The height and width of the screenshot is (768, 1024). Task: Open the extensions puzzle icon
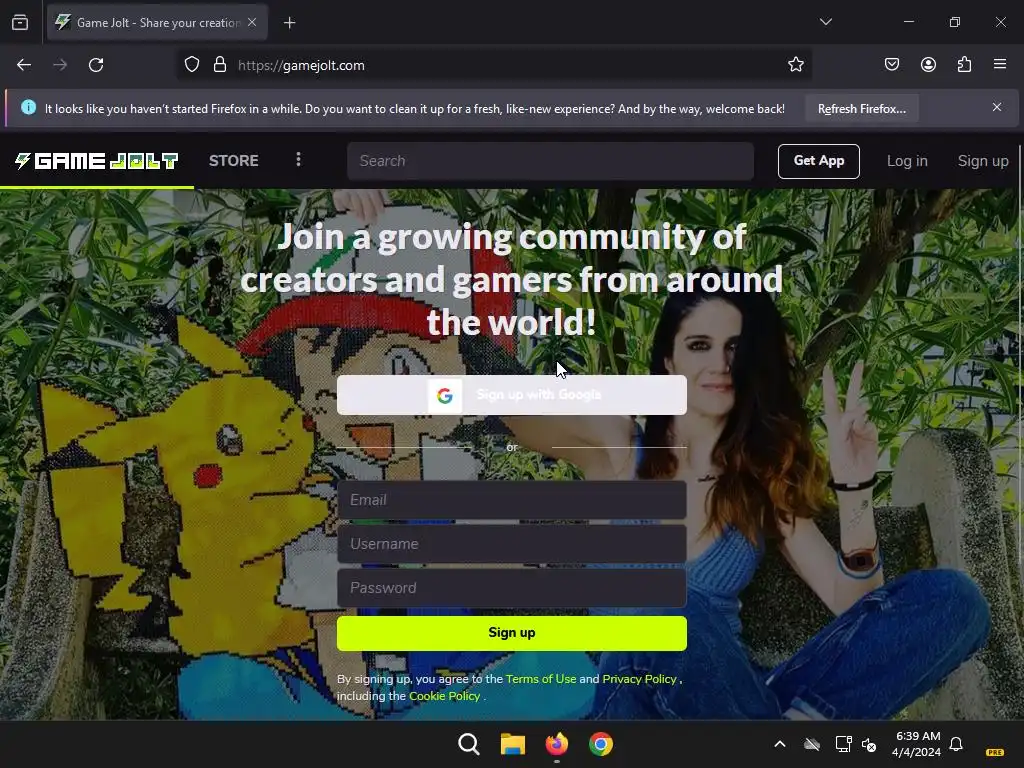pyautogui.click(x=964, y=65)
